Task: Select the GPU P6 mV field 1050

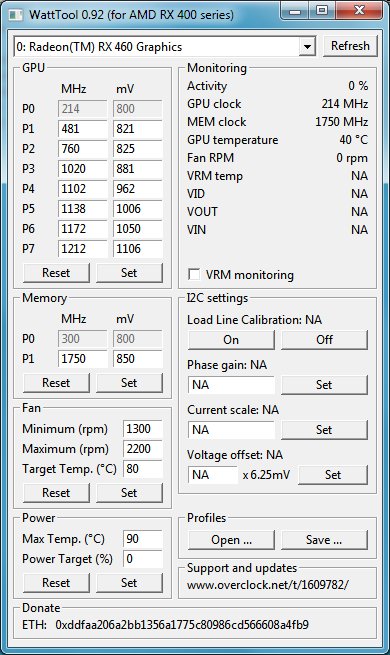Action: pos(137,229)
